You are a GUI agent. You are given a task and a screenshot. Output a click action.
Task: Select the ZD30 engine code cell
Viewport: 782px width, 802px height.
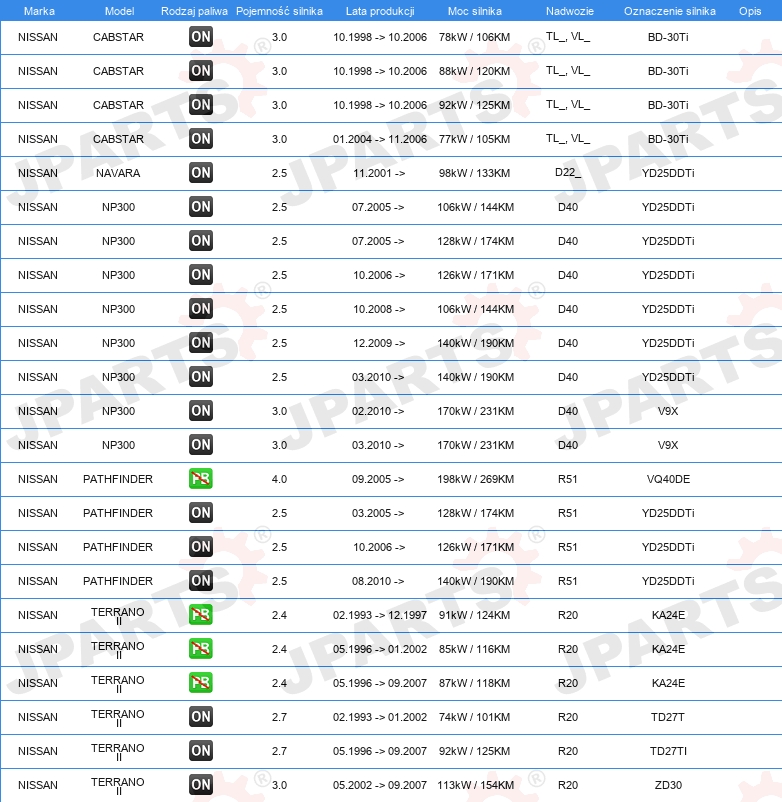tap(668, 785)
